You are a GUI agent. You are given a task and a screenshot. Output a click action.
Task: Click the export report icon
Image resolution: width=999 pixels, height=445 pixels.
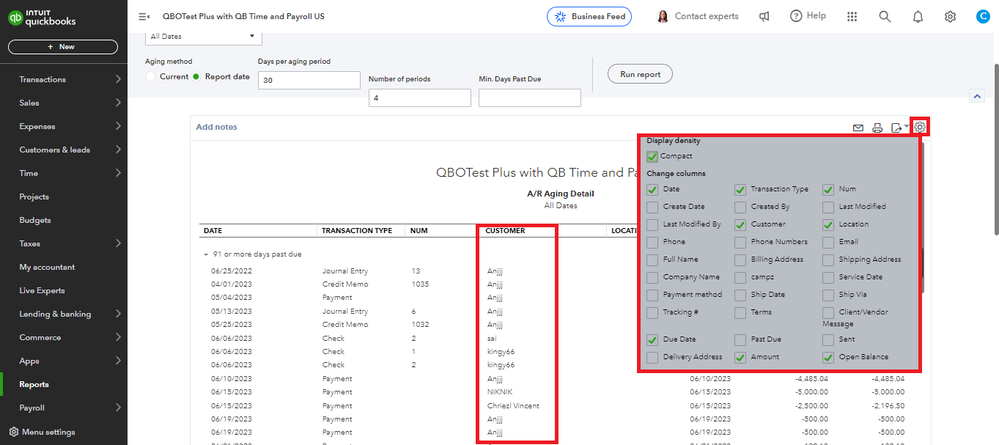click(x=897, y=128)
